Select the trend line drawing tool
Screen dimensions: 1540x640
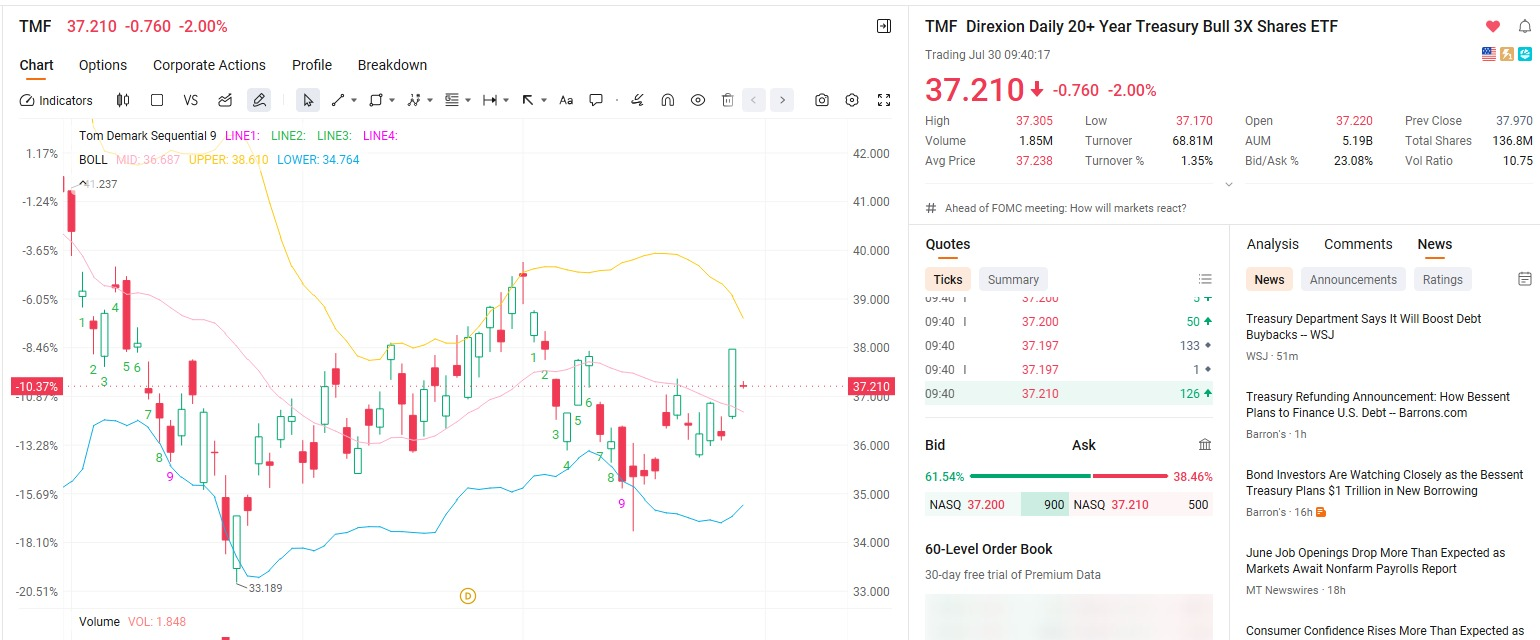pyautogui.click(x=338, y=100)
